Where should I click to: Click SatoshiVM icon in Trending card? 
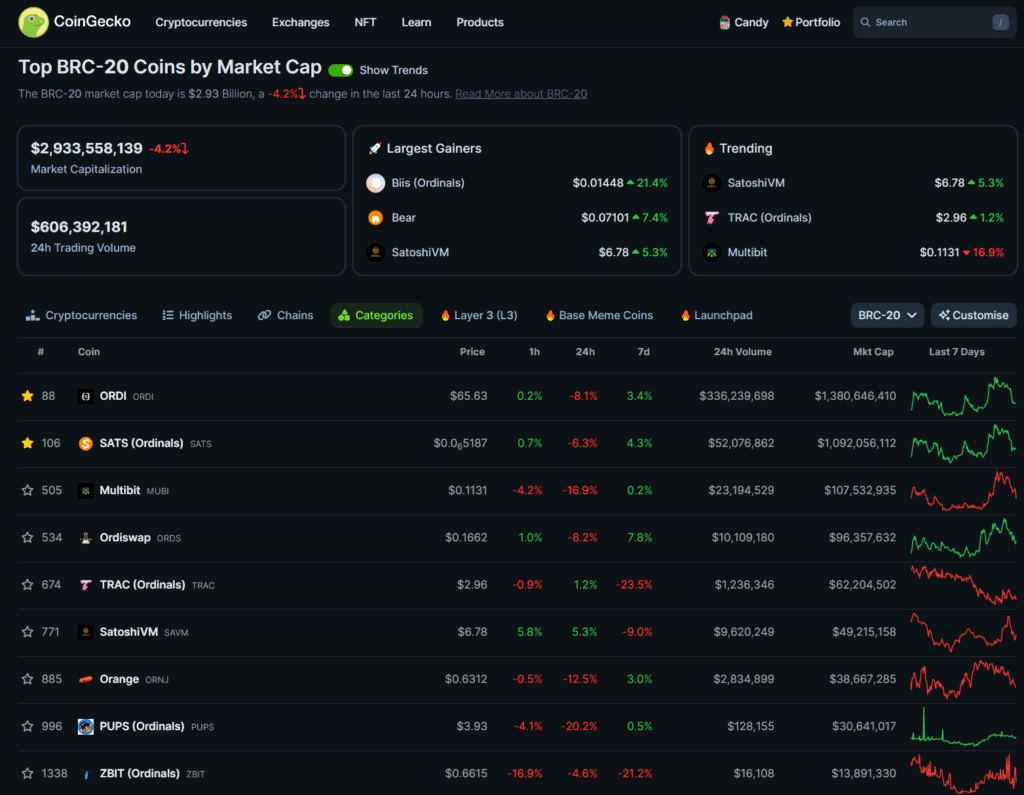tap(712, 183)
